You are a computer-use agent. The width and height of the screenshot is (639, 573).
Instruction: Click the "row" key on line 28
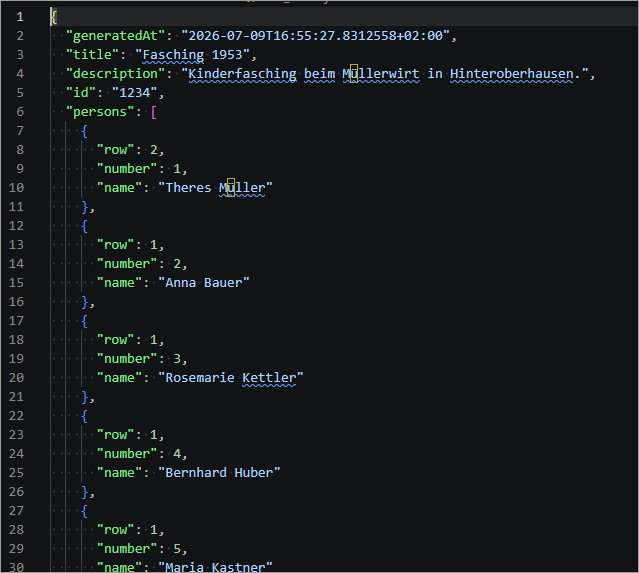click(115, 530)
